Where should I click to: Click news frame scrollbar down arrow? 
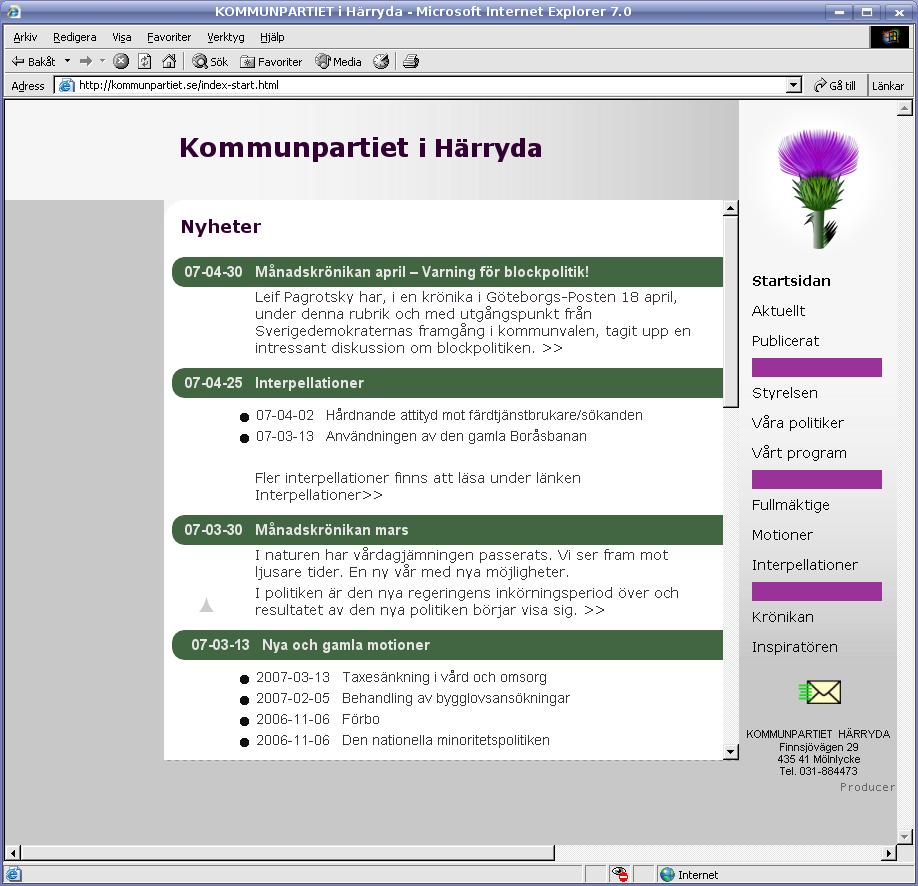730,751
